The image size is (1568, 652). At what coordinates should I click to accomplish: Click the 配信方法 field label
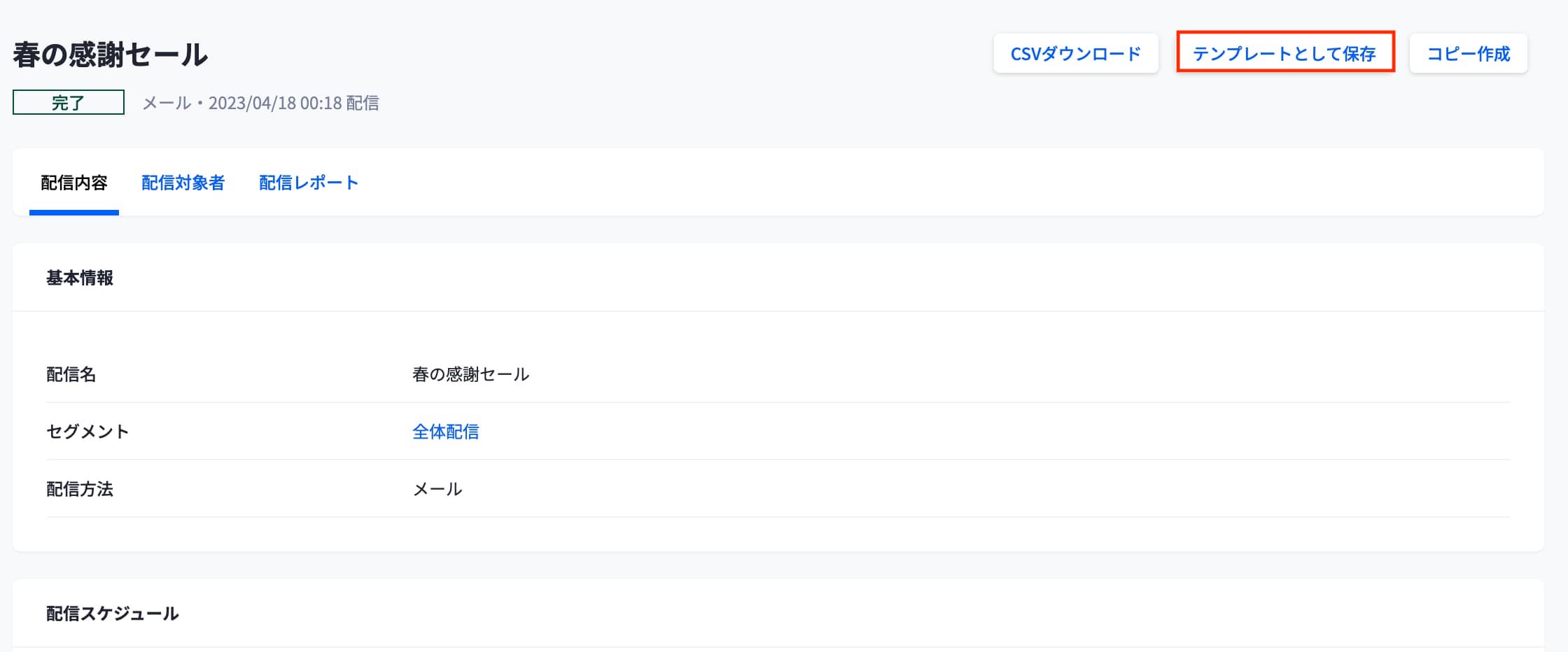point(80,489)
